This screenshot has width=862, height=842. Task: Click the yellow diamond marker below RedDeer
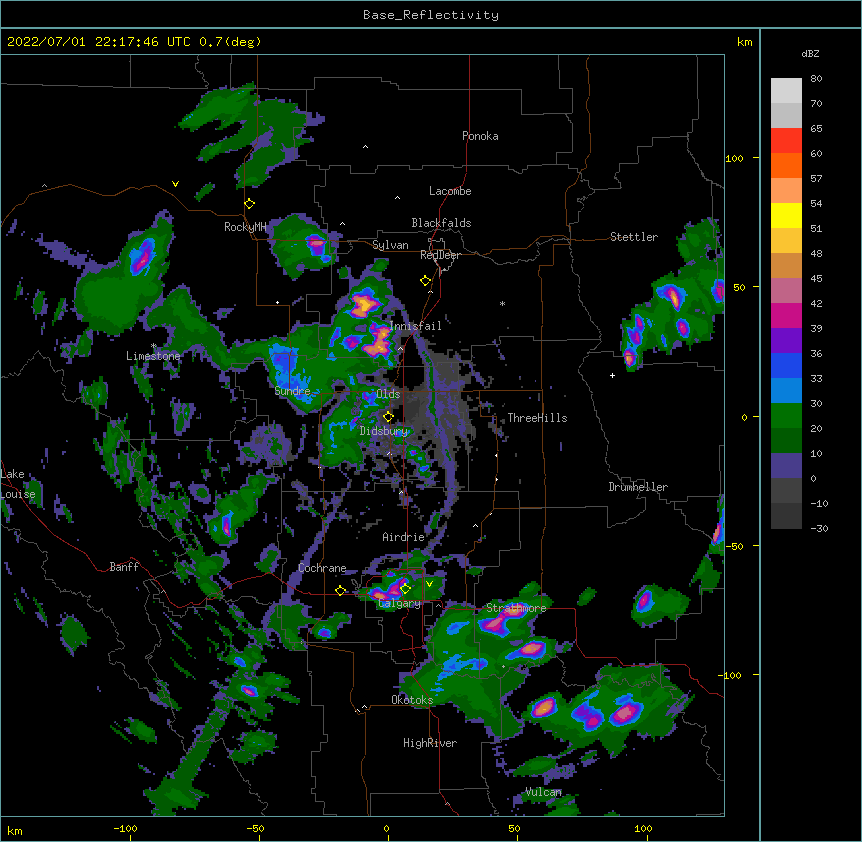coord(426,281)
